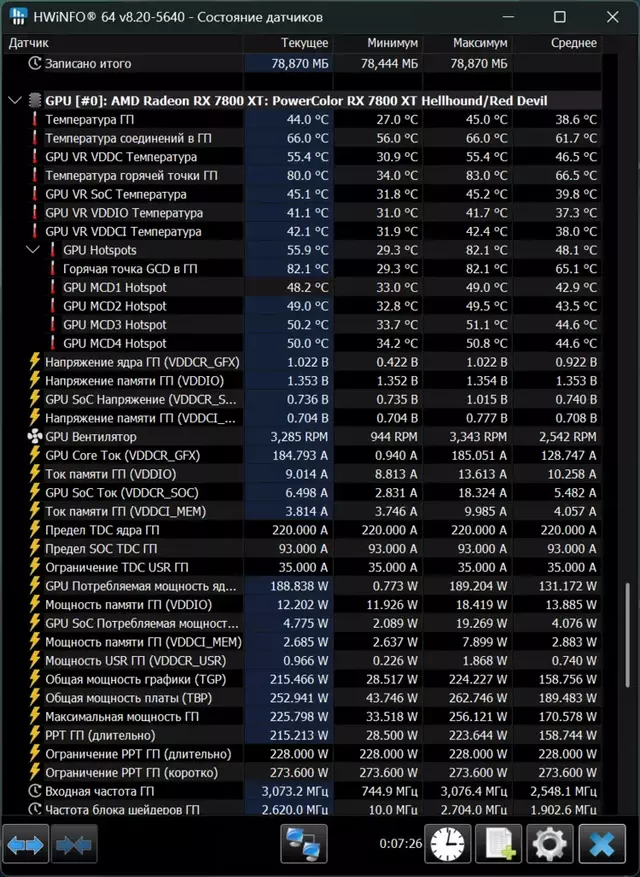Image resolution: width=640 pixels, height=877 pixels.
Task: Click thermometer icon beside Температура горячей точки ГП
Action: 35,175
